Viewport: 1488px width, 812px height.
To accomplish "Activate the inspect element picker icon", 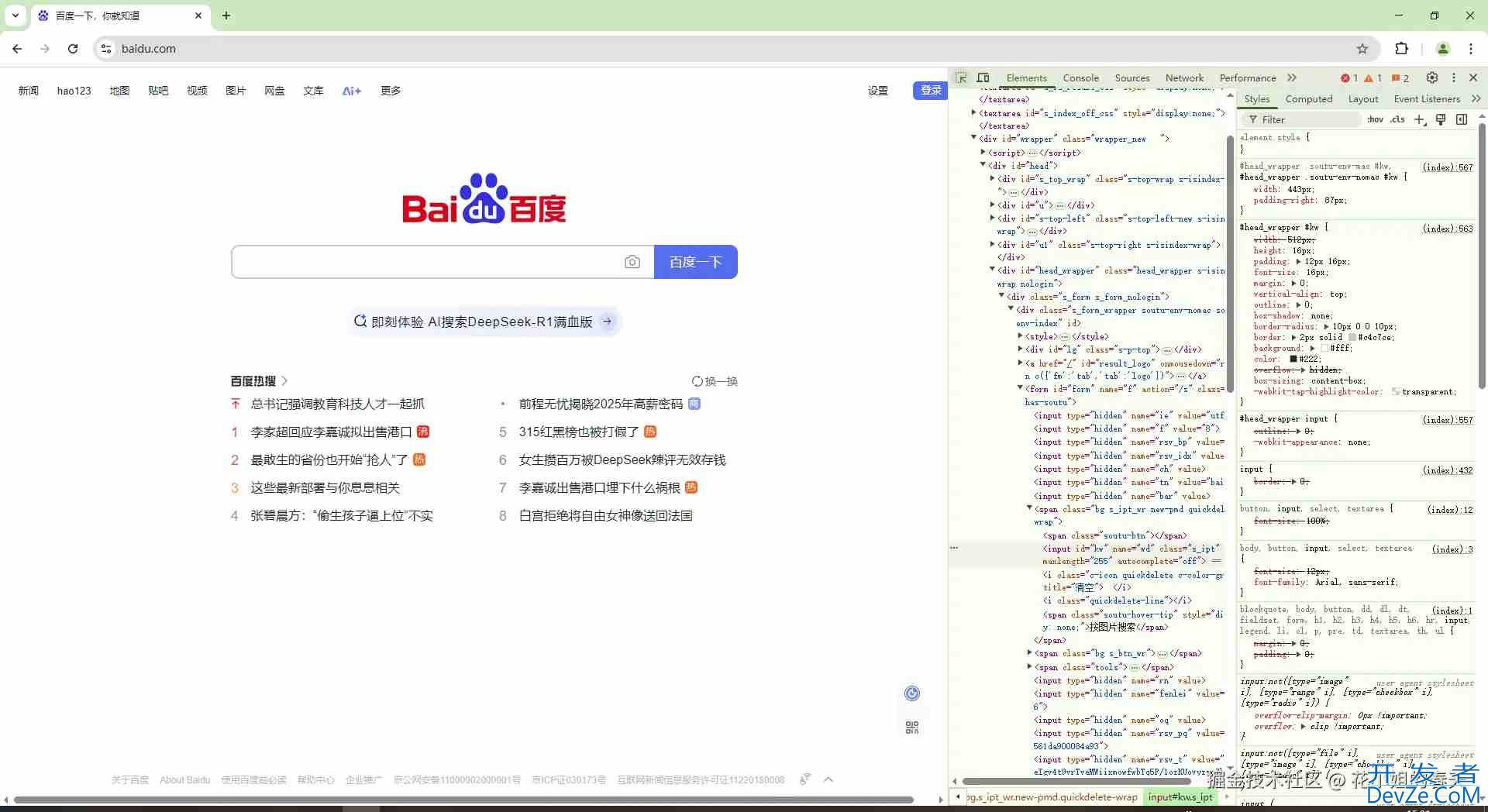I will click(962, 77).
